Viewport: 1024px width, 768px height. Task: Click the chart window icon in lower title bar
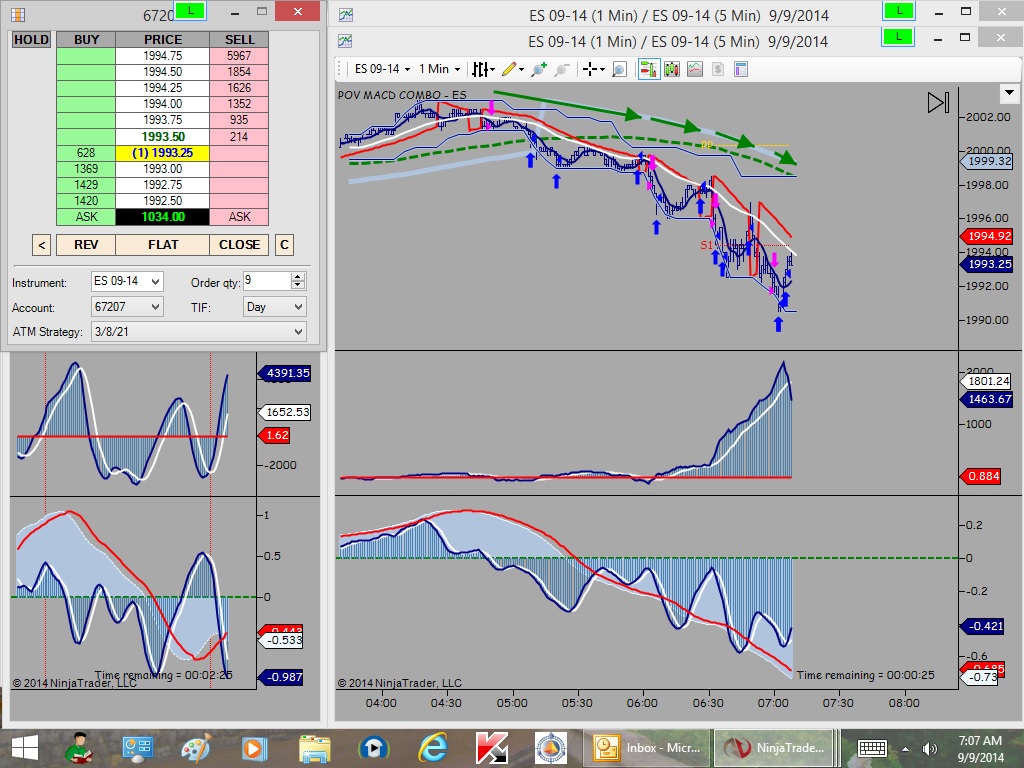click(x=345, y=41)
